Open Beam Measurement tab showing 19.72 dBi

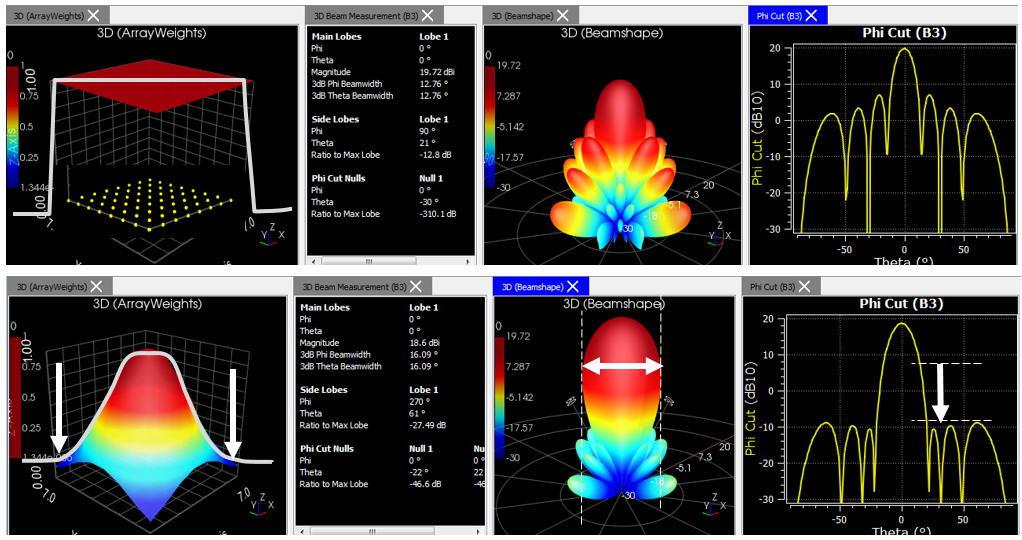pyautogui.click(x=366, y=15)
